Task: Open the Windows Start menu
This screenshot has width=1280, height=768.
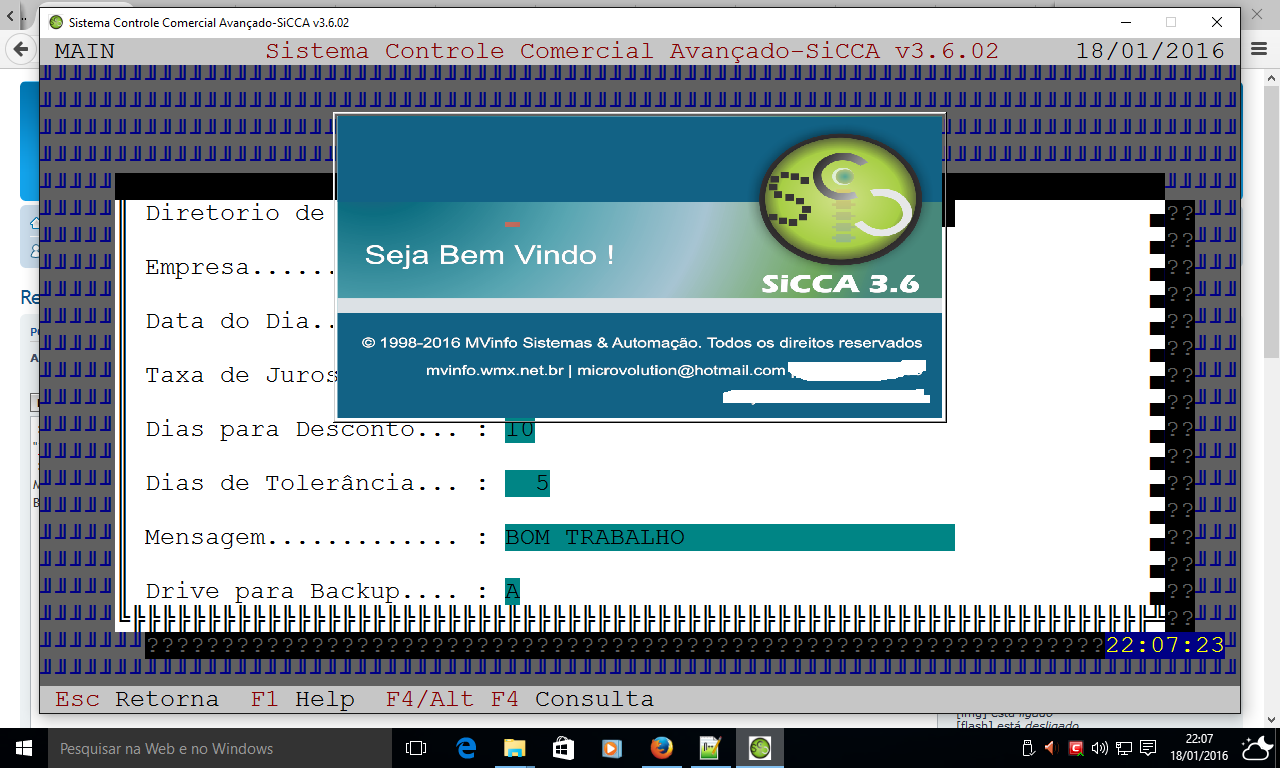Action: point(24,748)
